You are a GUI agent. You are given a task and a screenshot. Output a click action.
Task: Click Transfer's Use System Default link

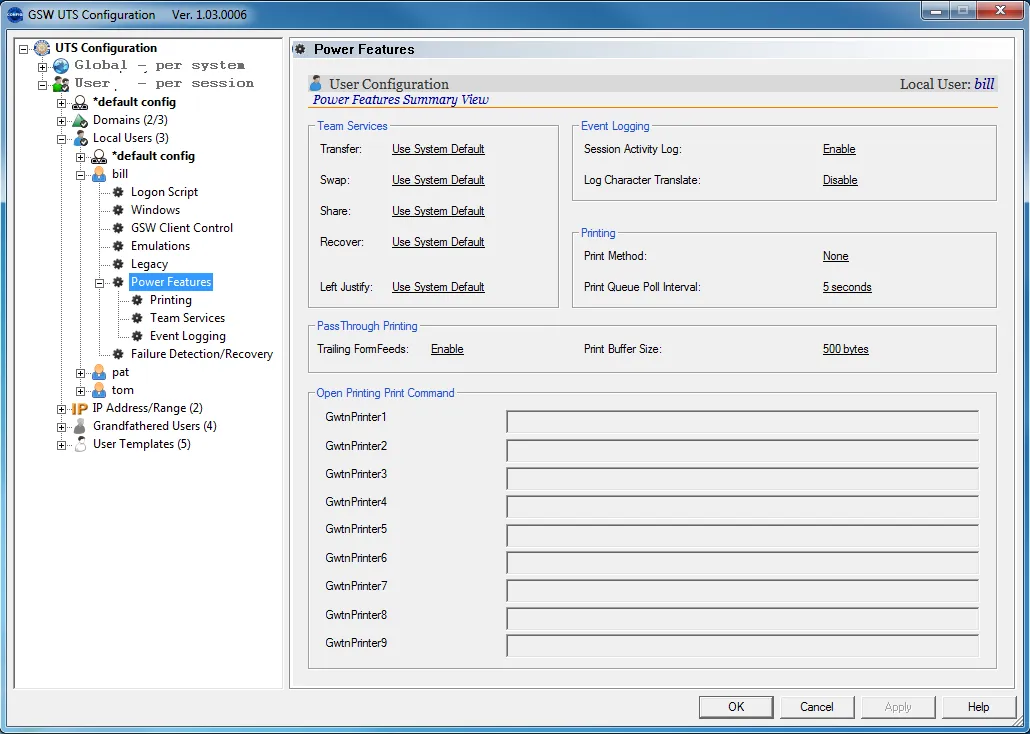click(438, 149)
